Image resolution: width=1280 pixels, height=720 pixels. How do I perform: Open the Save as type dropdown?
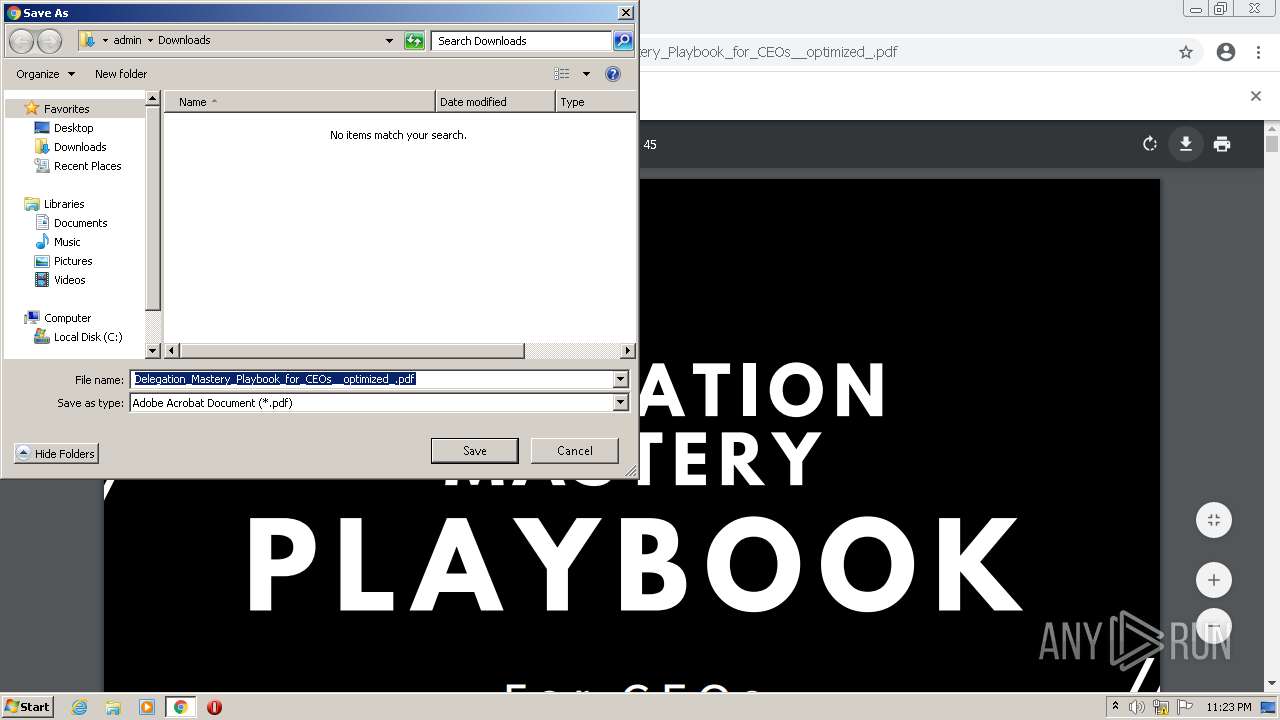621,403
